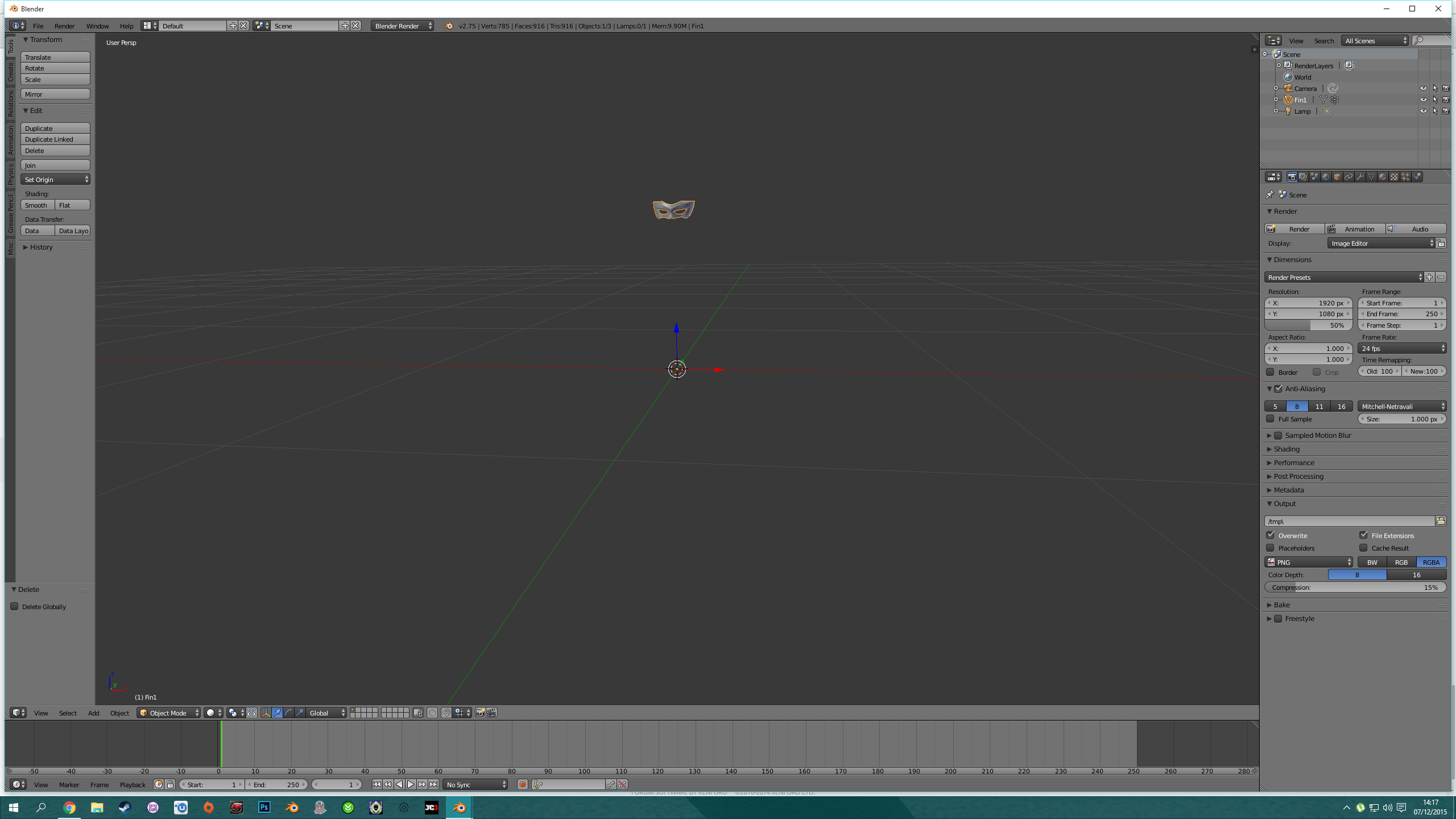Open the Material properties tab

tap(1383, 177)
